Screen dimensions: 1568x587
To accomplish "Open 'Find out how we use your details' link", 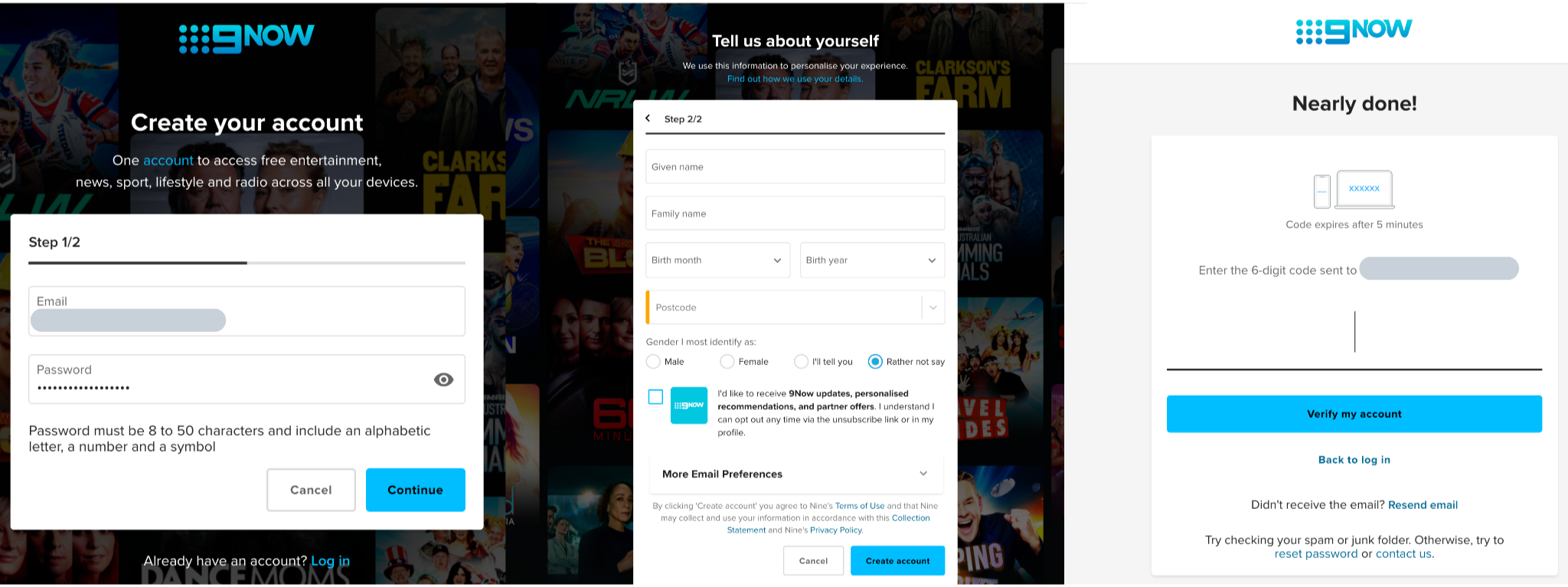I will (795, 79).
